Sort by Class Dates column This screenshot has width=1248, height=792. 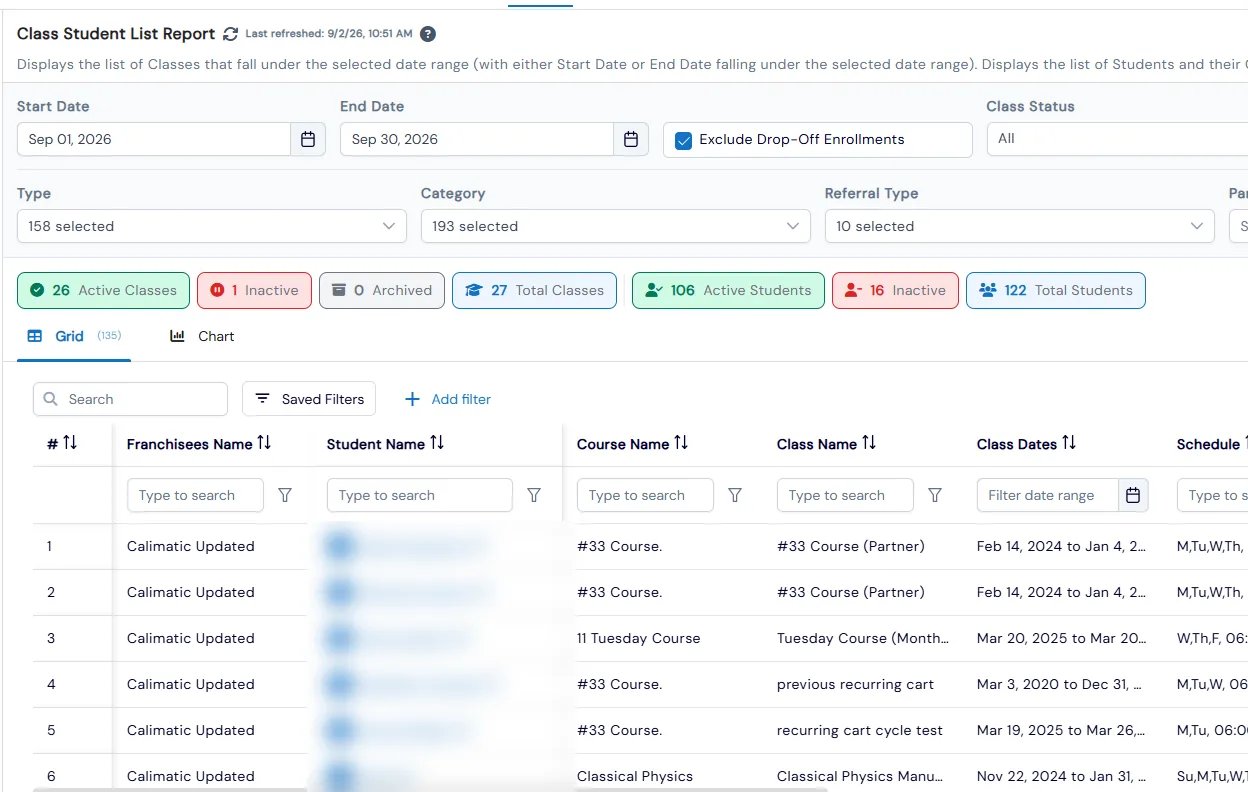pyautogui.click(x=1069, y=443)
